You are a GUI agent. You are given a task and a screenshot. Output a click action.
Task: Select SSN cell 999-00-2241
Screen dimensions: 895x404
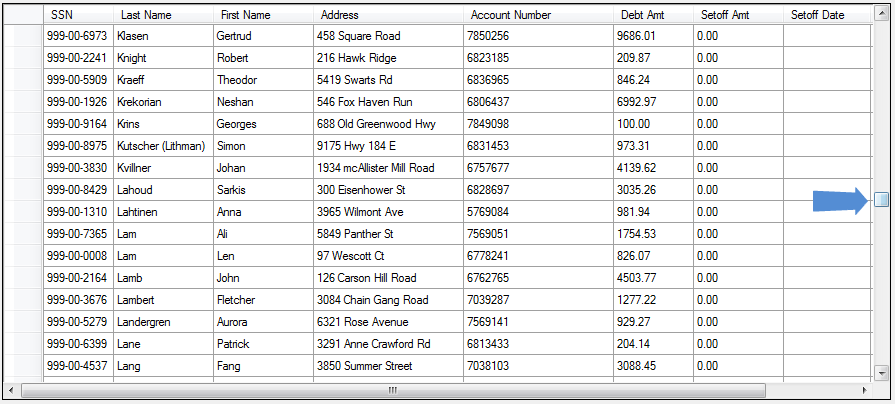point(79,58)
